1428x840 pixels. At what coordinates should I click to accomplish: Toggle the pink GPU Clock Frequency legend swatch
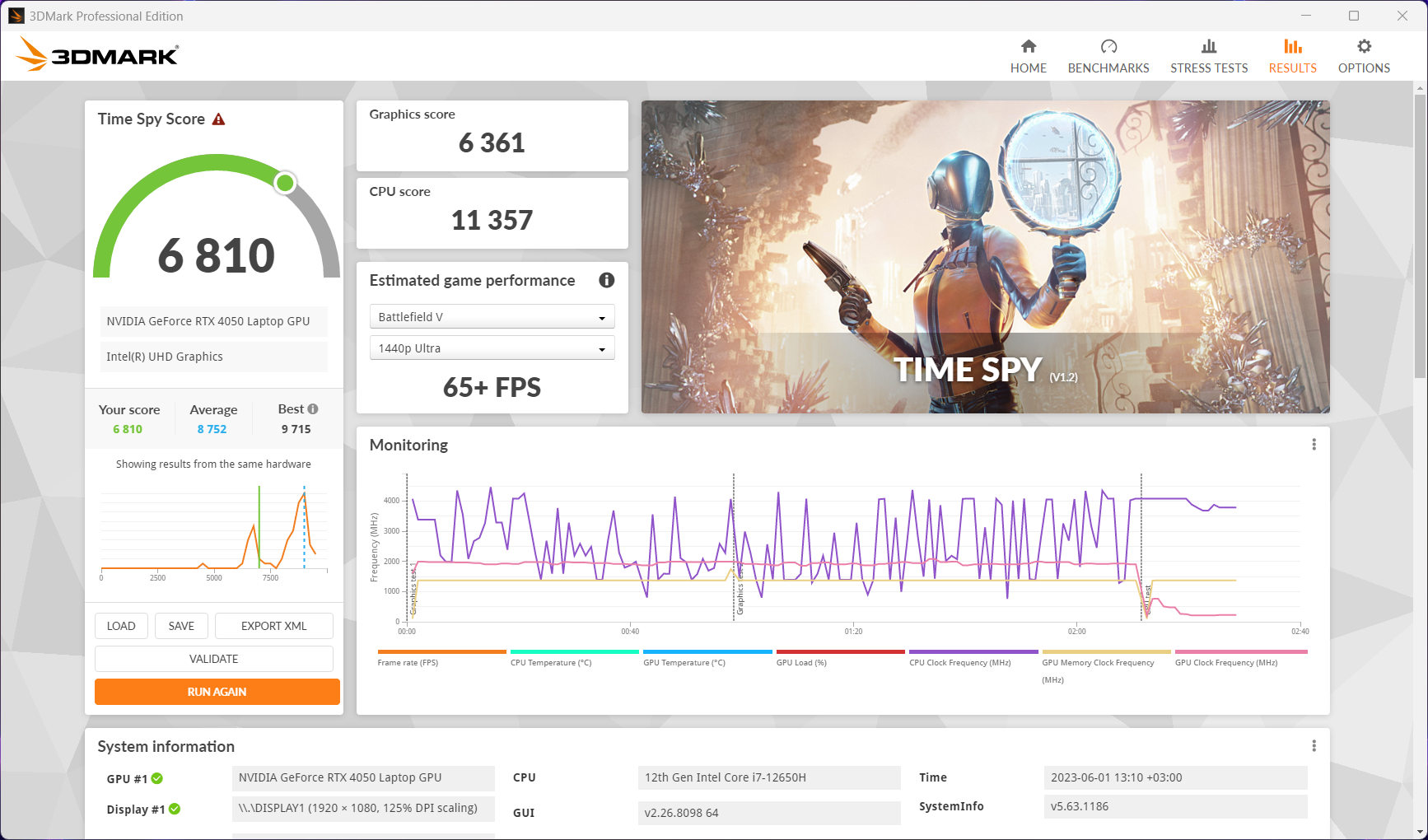[x=1241, y=651]
